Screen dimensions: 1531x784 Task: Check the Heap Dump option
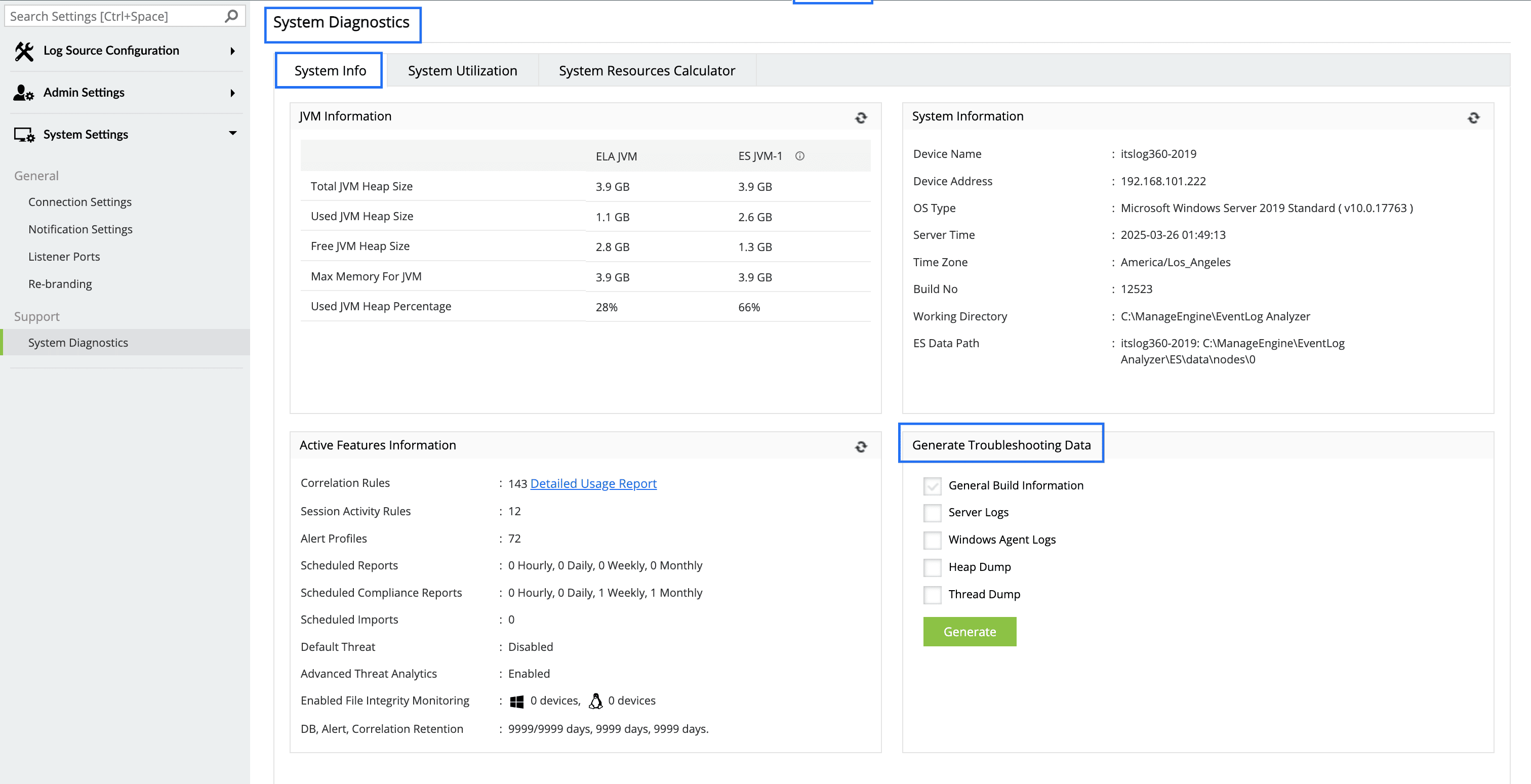(x=932, y=567)
